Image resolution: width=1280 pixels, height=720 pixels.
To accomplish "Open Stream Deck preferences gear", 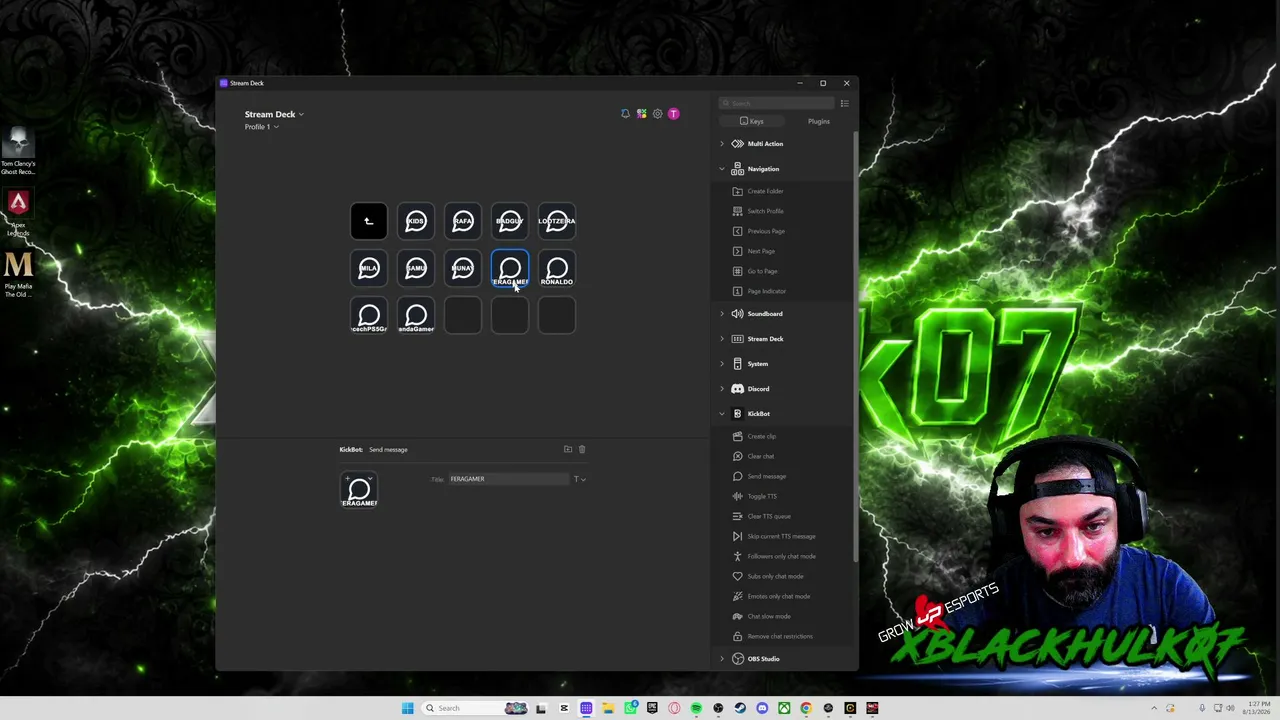I will pyautogui.click(x=657, y=114).
